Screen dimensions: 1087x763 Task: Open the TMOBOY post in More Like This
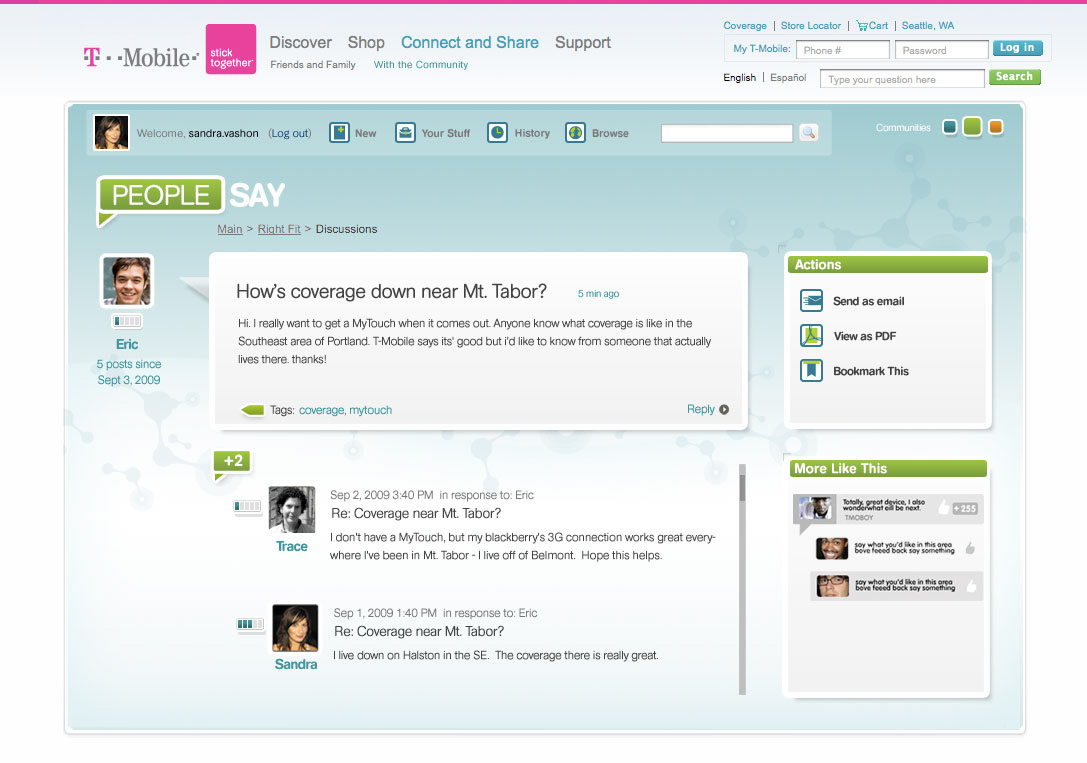888,509
